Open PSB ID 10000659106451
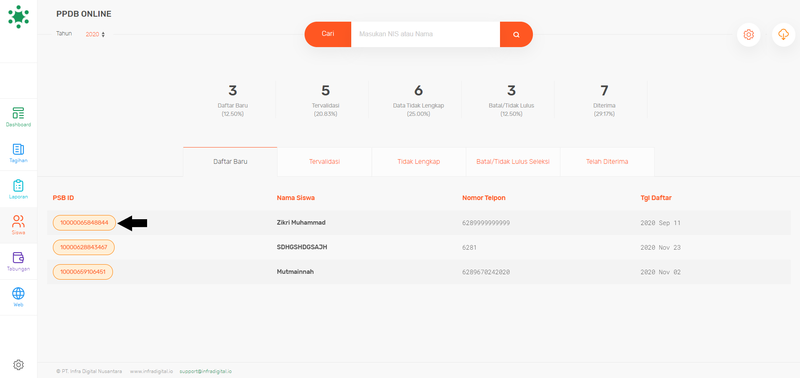 coord(83,272)
